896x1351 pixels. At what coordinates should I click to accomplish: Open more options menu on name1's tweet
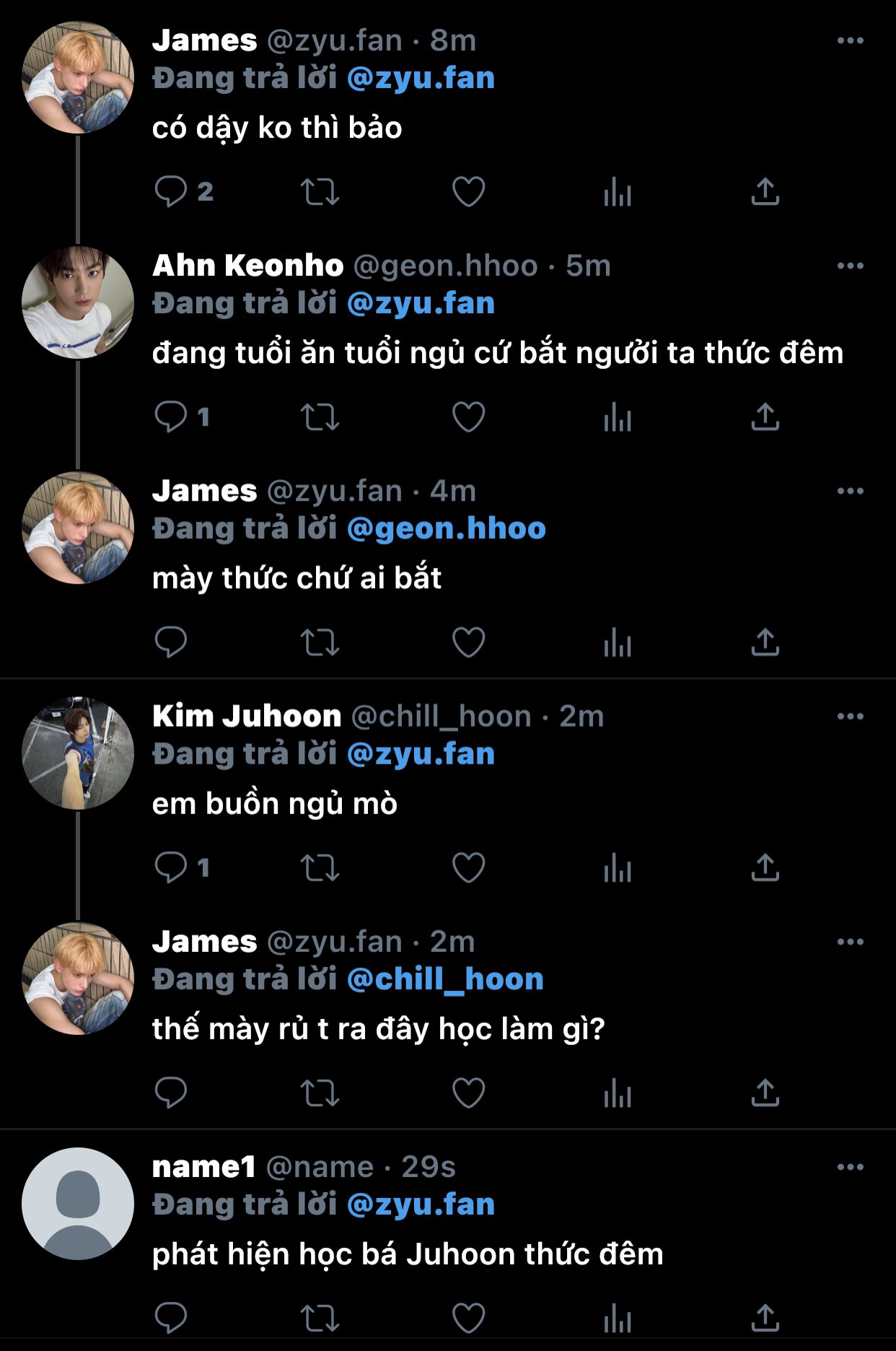click(850, 1167)
